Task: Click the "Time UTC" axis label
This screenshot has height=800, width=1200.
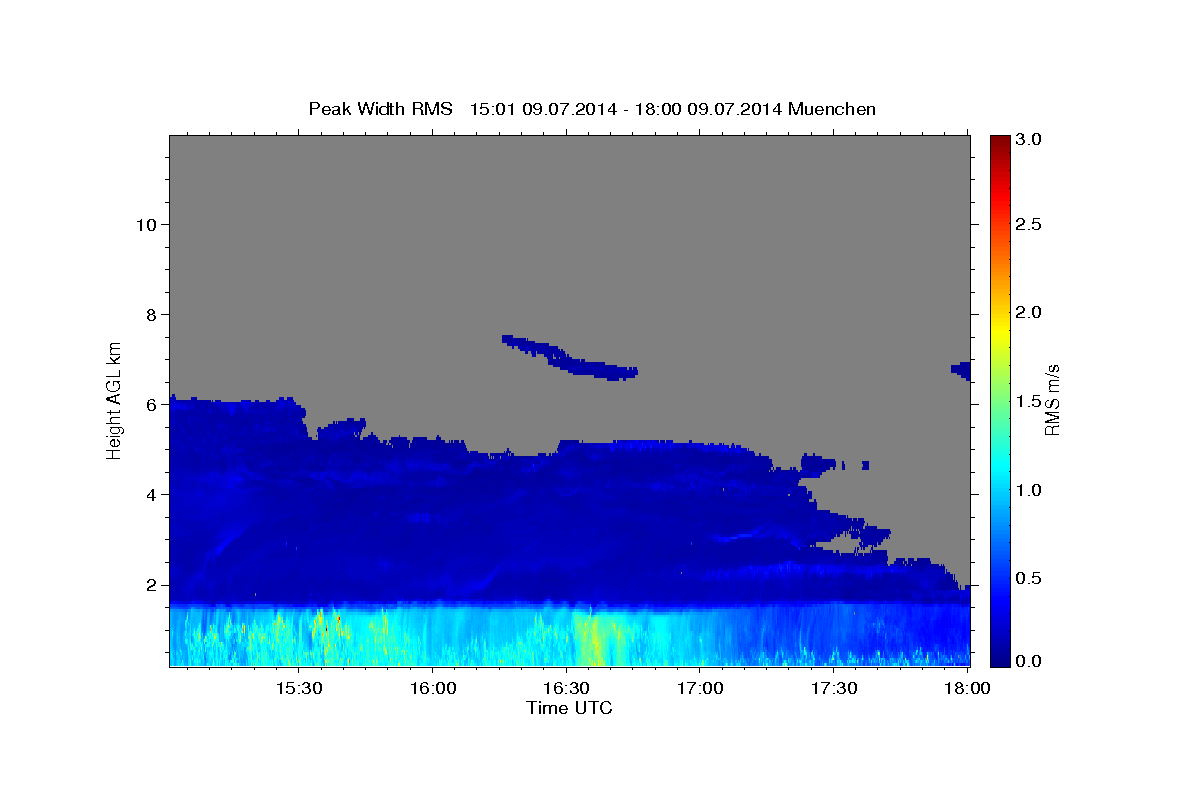Action: pyautogui.click(x=569, y=708)
